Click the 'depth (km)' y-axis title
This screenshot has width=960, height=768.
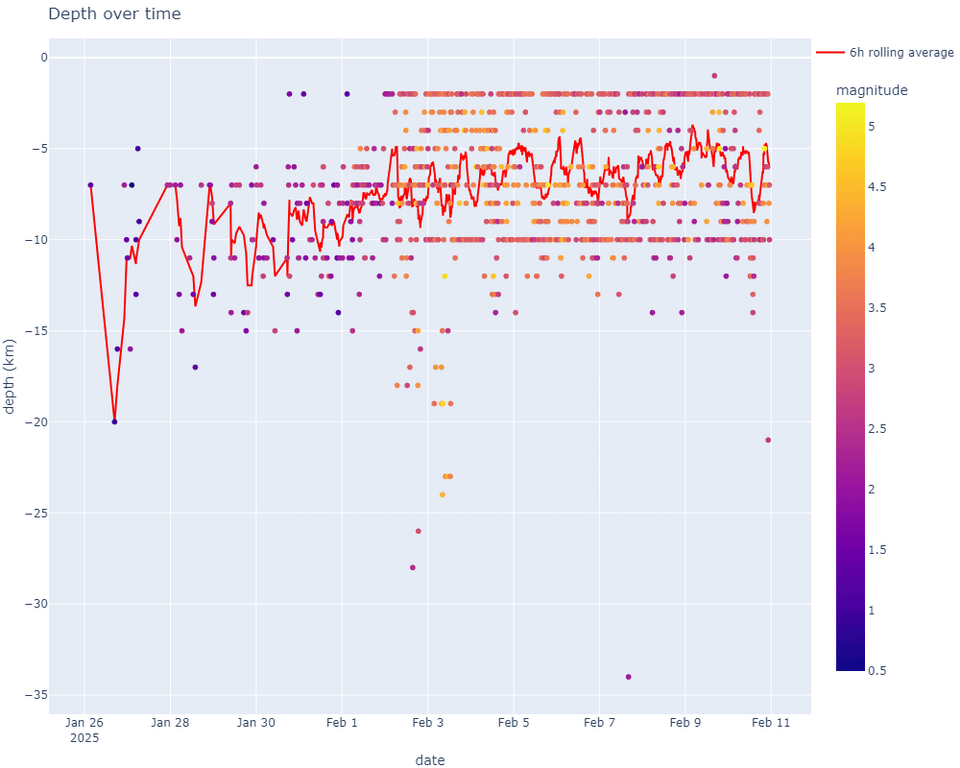point(9,376)
